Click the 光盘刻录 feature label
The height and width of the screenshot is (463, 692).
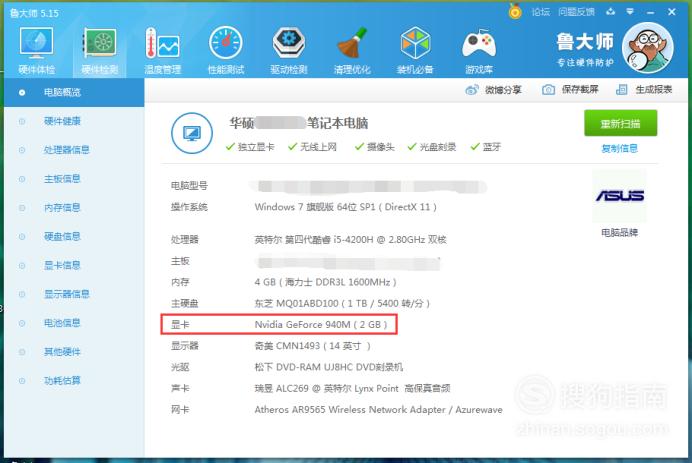pos(437,147)
